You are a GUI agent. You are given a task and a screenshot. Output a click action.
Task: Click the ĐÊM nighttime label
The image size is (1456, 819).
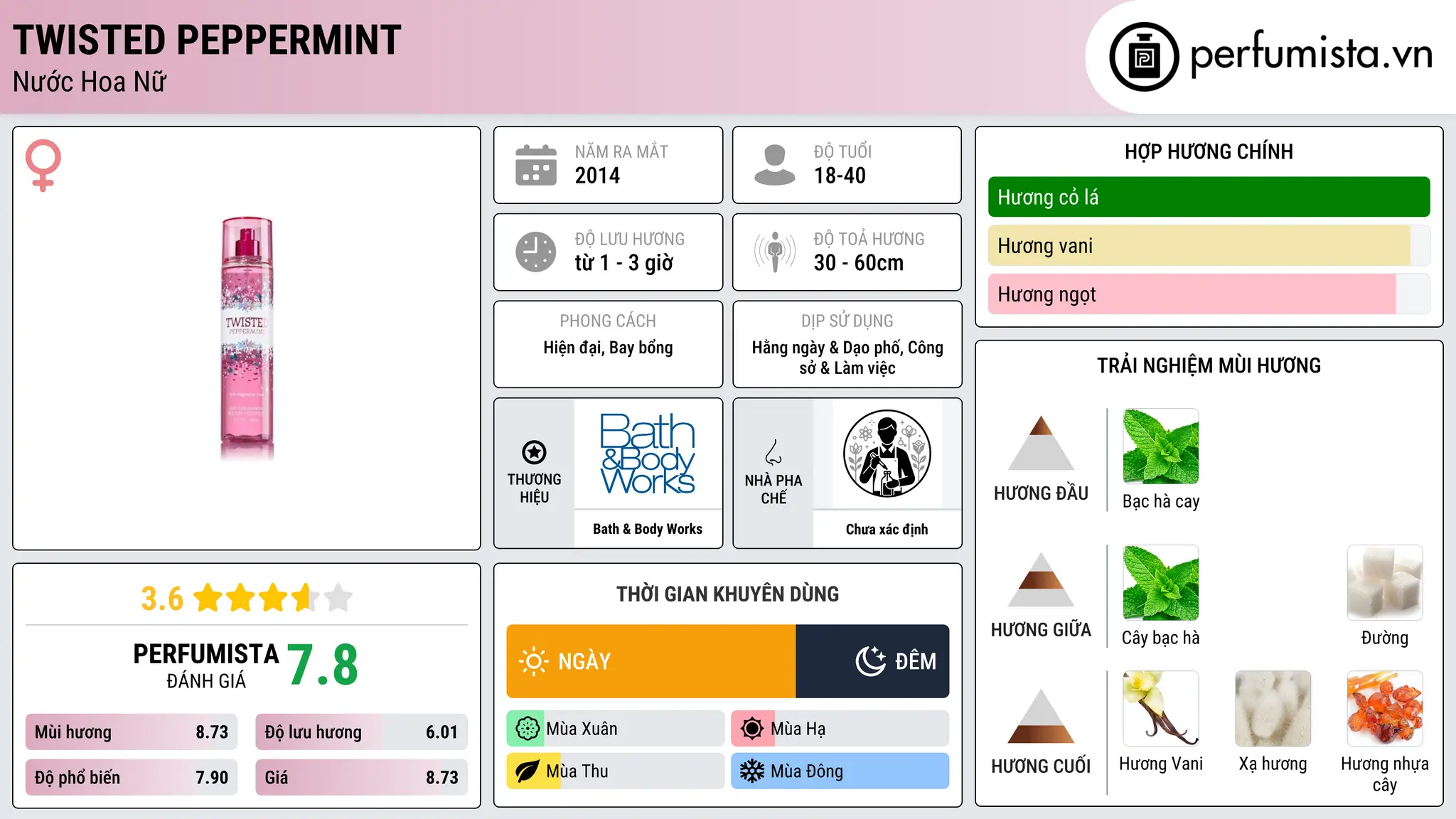tap(916, 661)
